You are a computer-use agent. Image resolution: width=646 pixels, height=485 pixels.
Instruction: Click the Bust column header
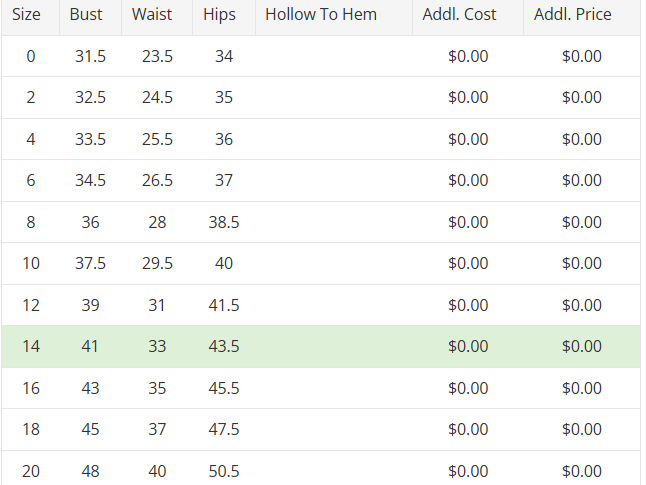coord(86,15)
